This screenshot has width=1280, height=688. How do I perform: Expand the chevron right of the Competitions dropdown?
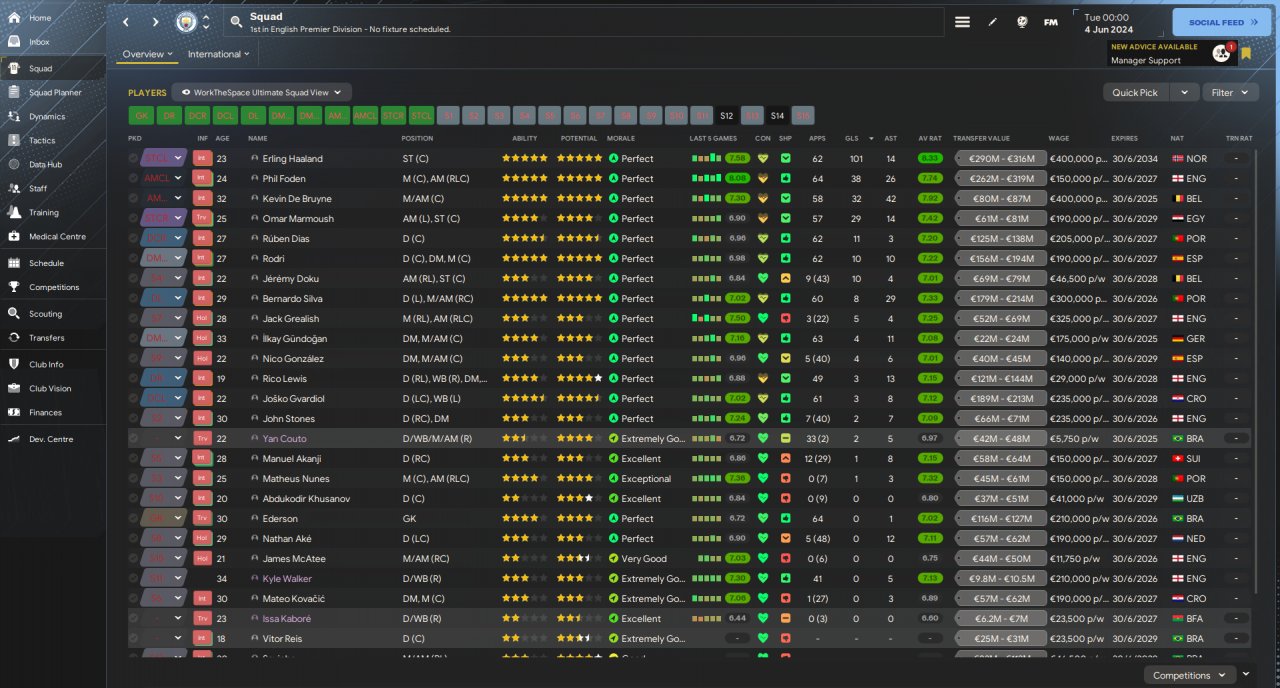coord(1246,675)
